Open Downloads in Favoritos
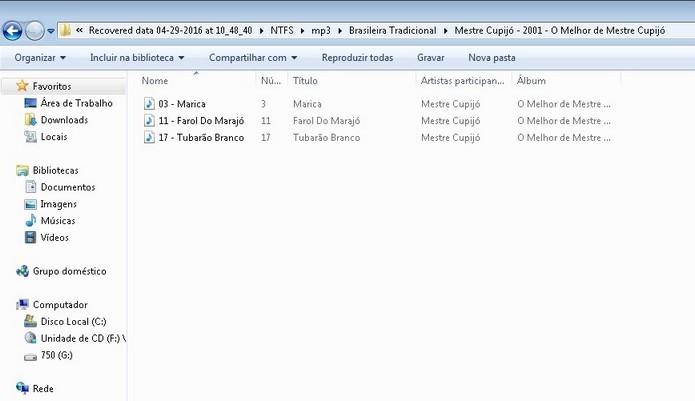Viewport: 695px width, 401px height. pos(64,120)
